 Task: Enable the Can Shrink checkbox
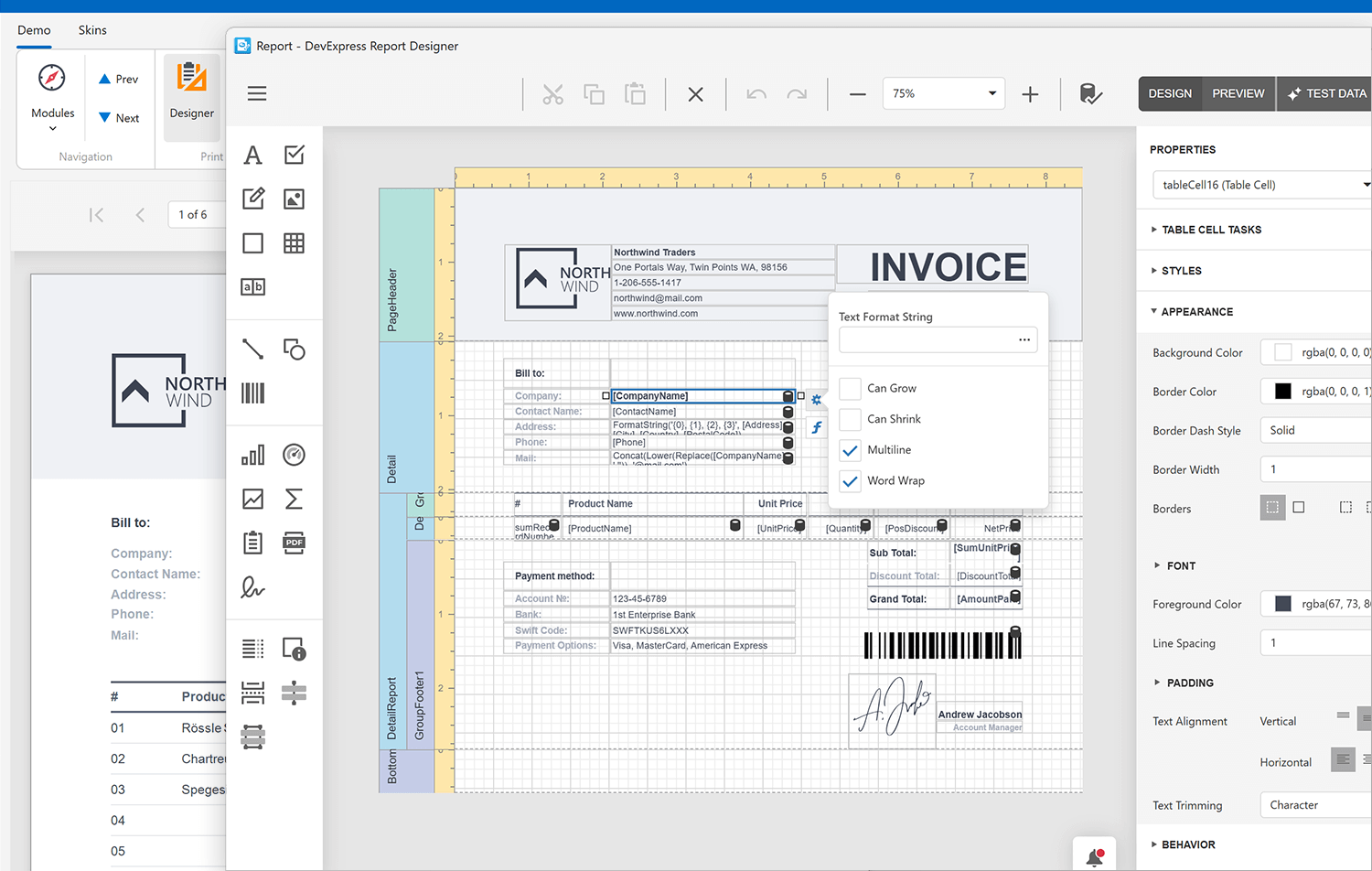(x=850, y=419)
